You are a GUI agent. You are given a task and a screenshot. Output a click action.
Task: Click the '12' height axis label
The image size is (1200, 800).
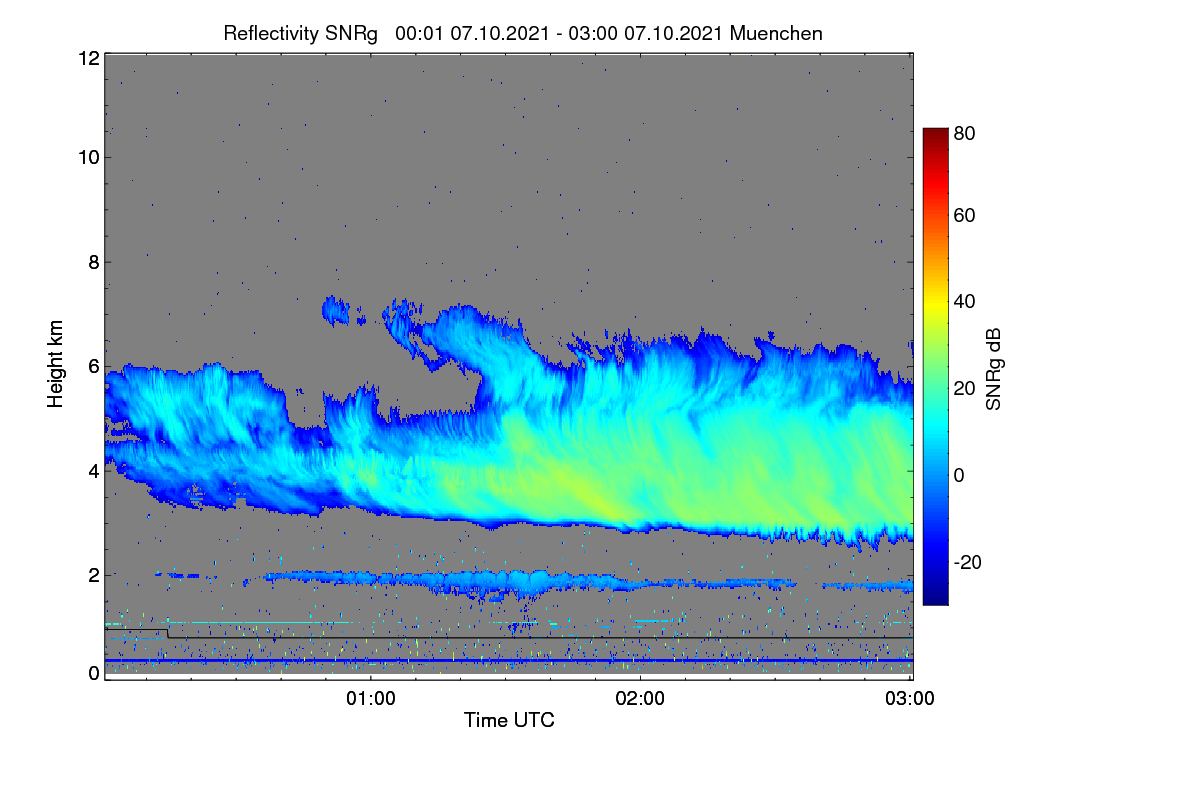88,58
